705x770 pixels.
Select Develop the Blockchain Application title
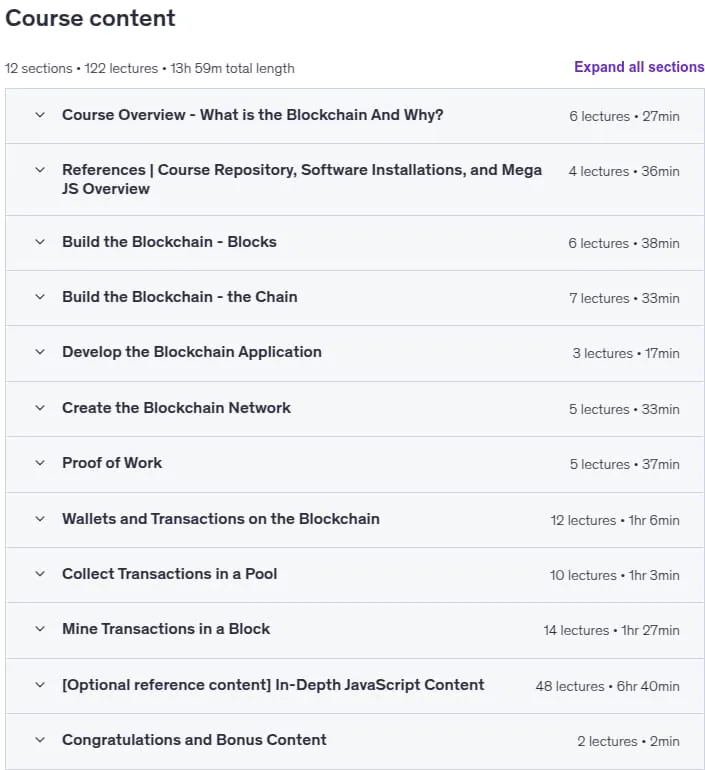click(192, 352)
